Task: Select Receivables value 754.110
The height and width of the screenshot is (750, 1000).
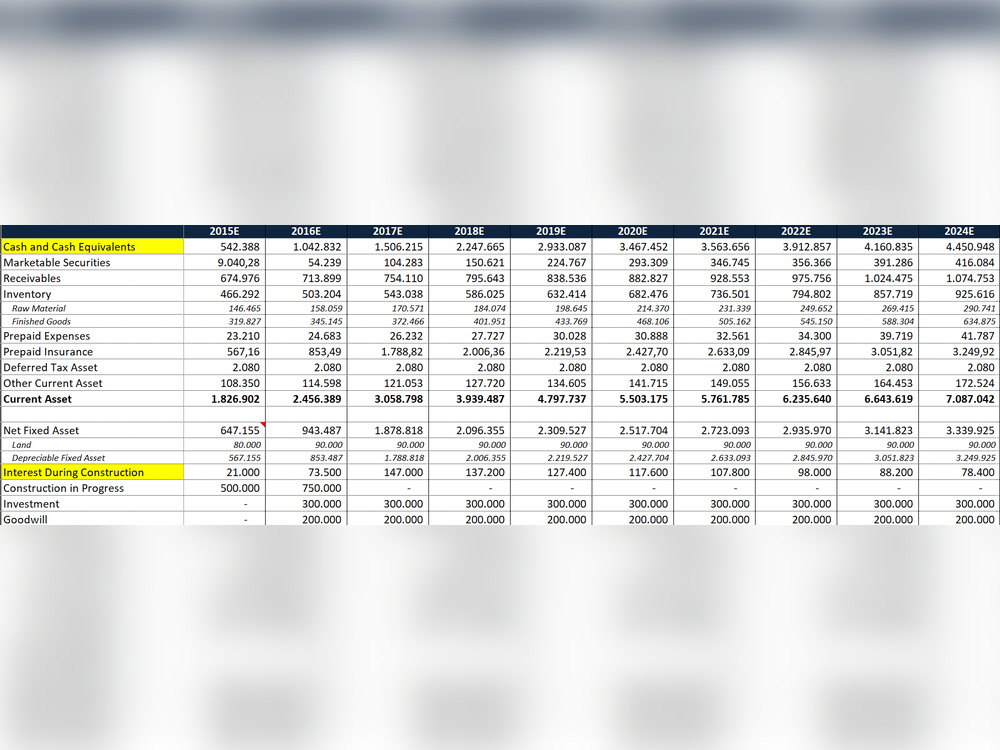Action: click(403, 279)
